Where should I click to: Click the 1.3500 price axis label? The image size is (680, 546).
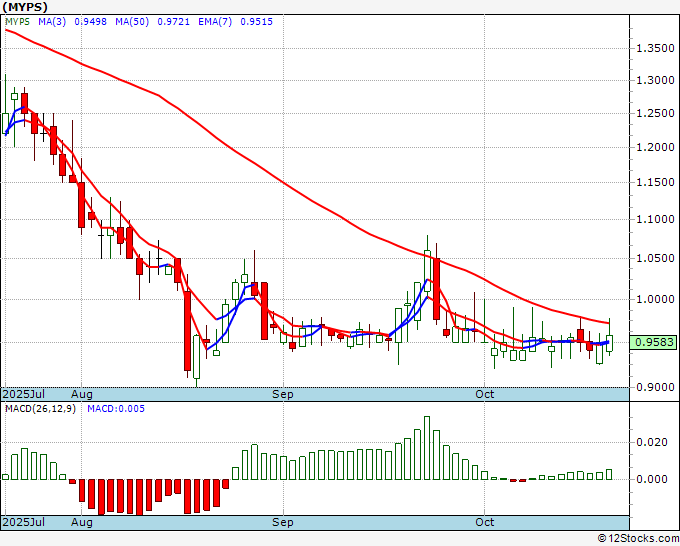click(655, 48)
